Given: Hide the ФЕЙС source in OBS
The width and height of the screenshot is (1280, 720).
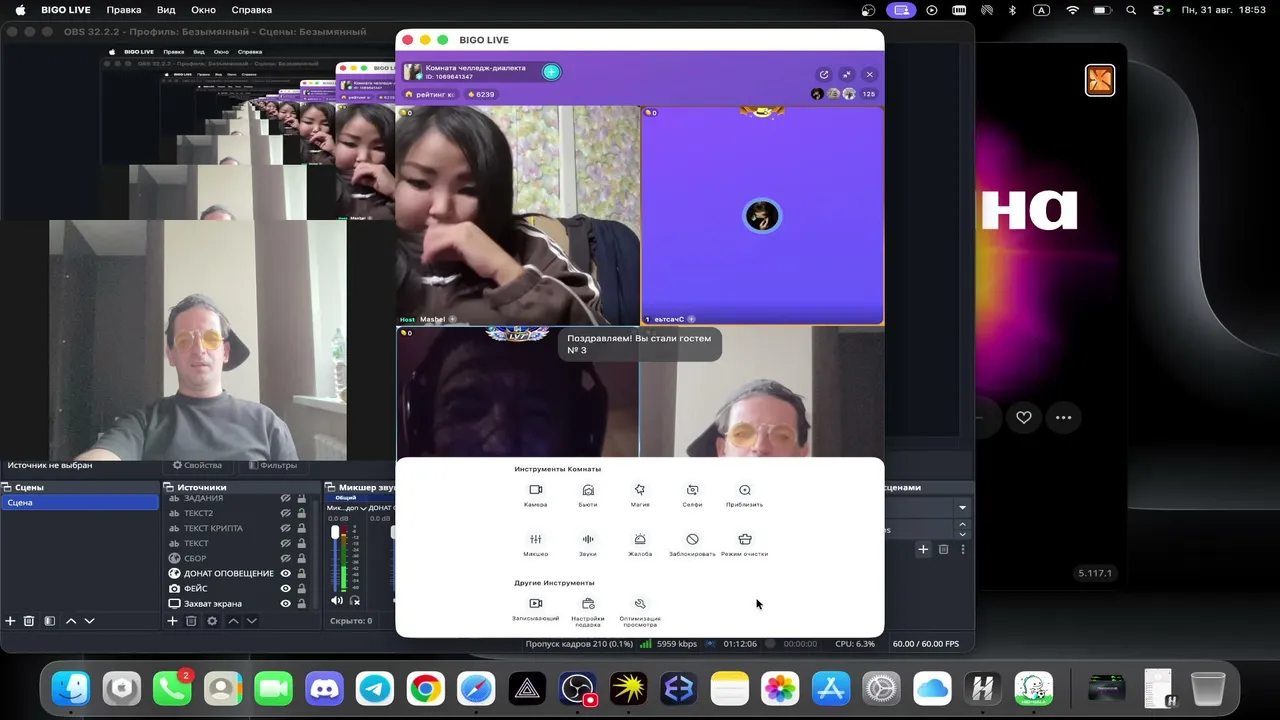Looking at the screenshot, I should [x=285, y=588].
